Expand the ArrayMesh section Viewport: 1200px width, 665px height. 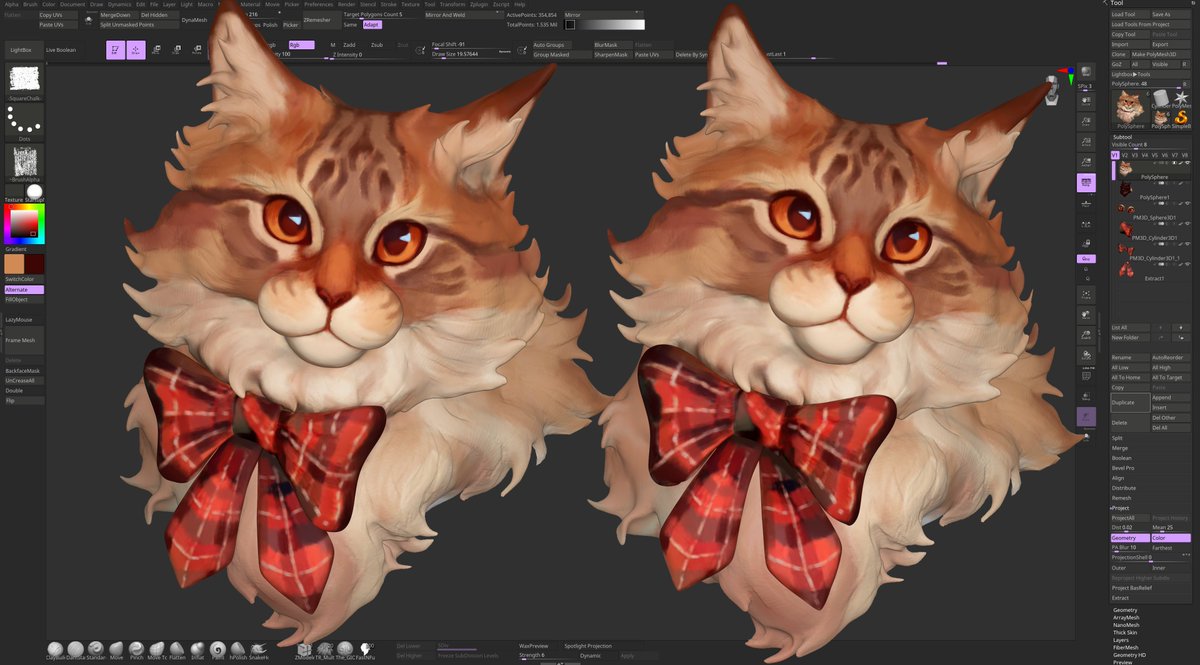click(x=1126, y=618)
